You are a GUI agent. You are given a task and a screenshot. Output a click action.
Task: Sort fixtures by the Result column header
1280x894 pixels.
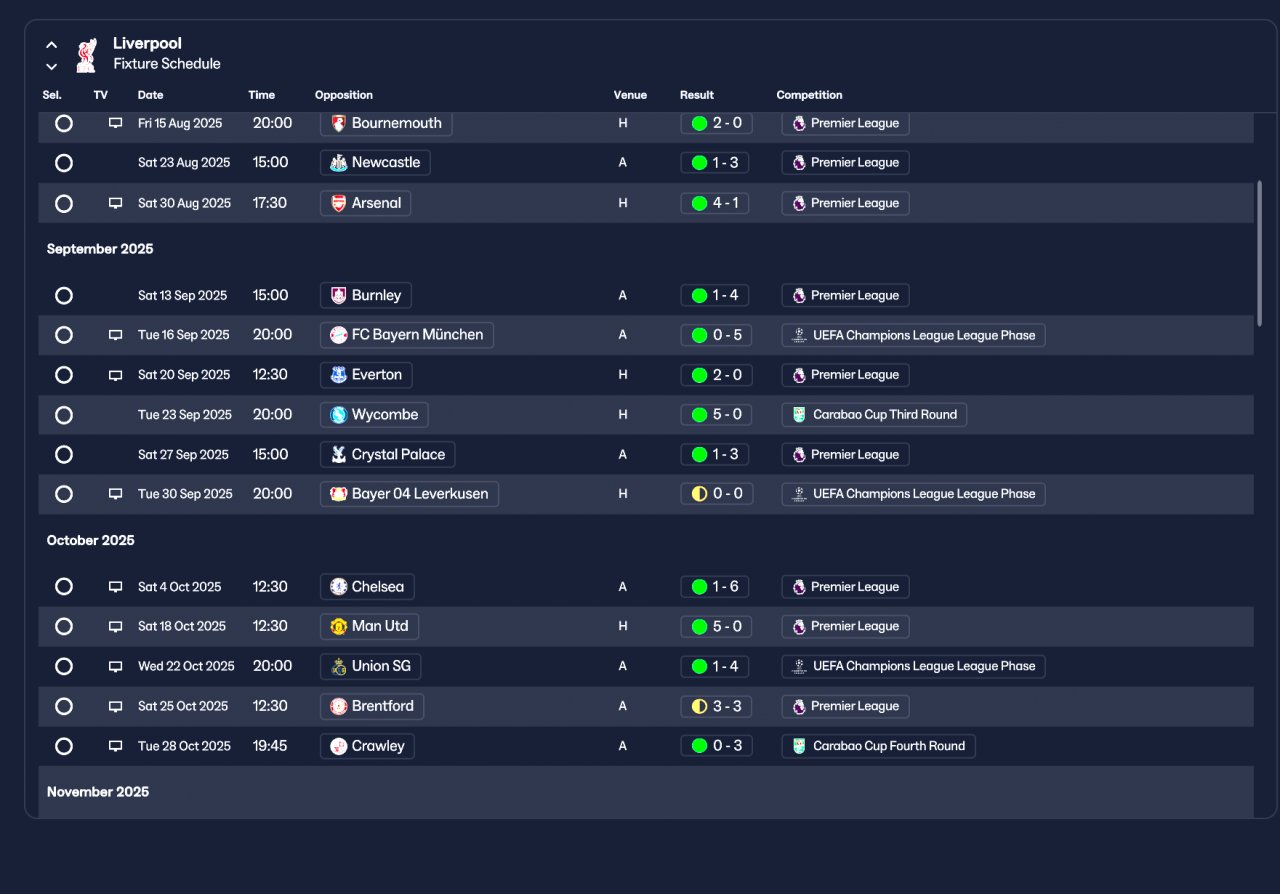697,95
